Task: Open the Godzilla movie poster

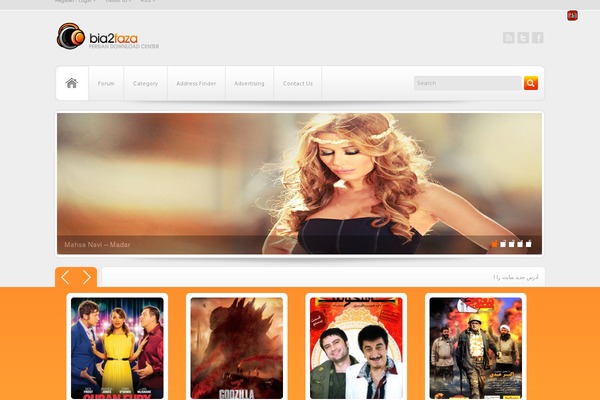Action: pos(237,348)
